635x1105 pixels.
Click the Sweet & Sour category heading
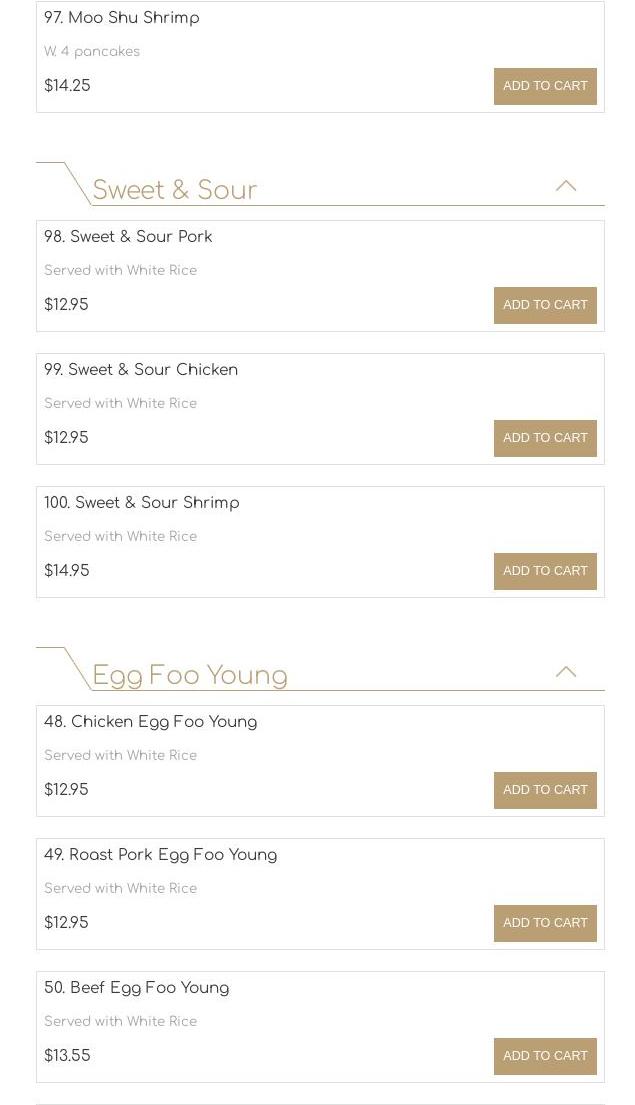(175, 190)
